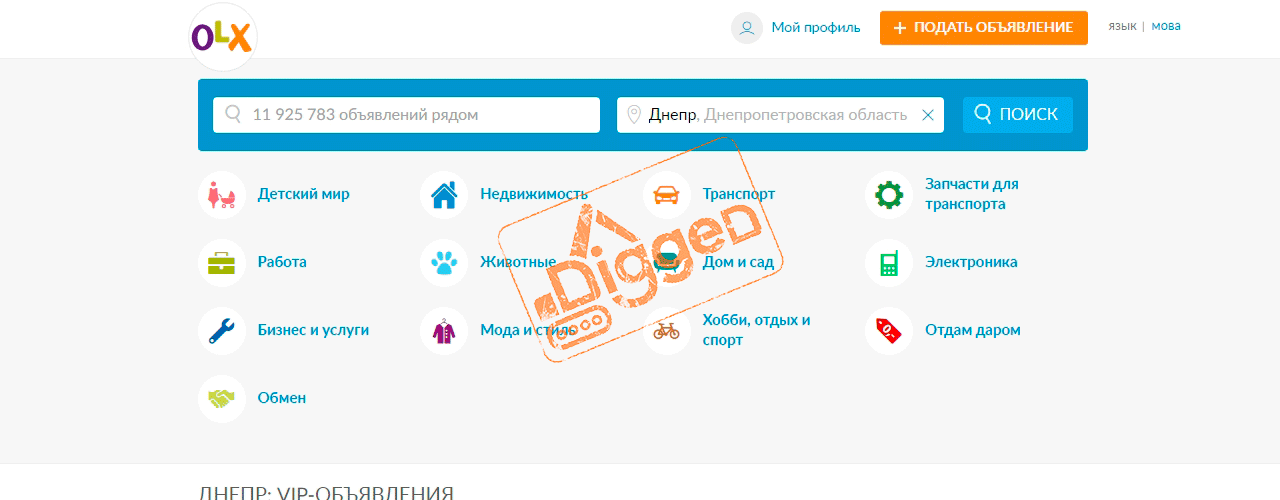Open the Запчасти для транспорта gear icon
This screenshot has width=1280, height=500.
point(889,194)
